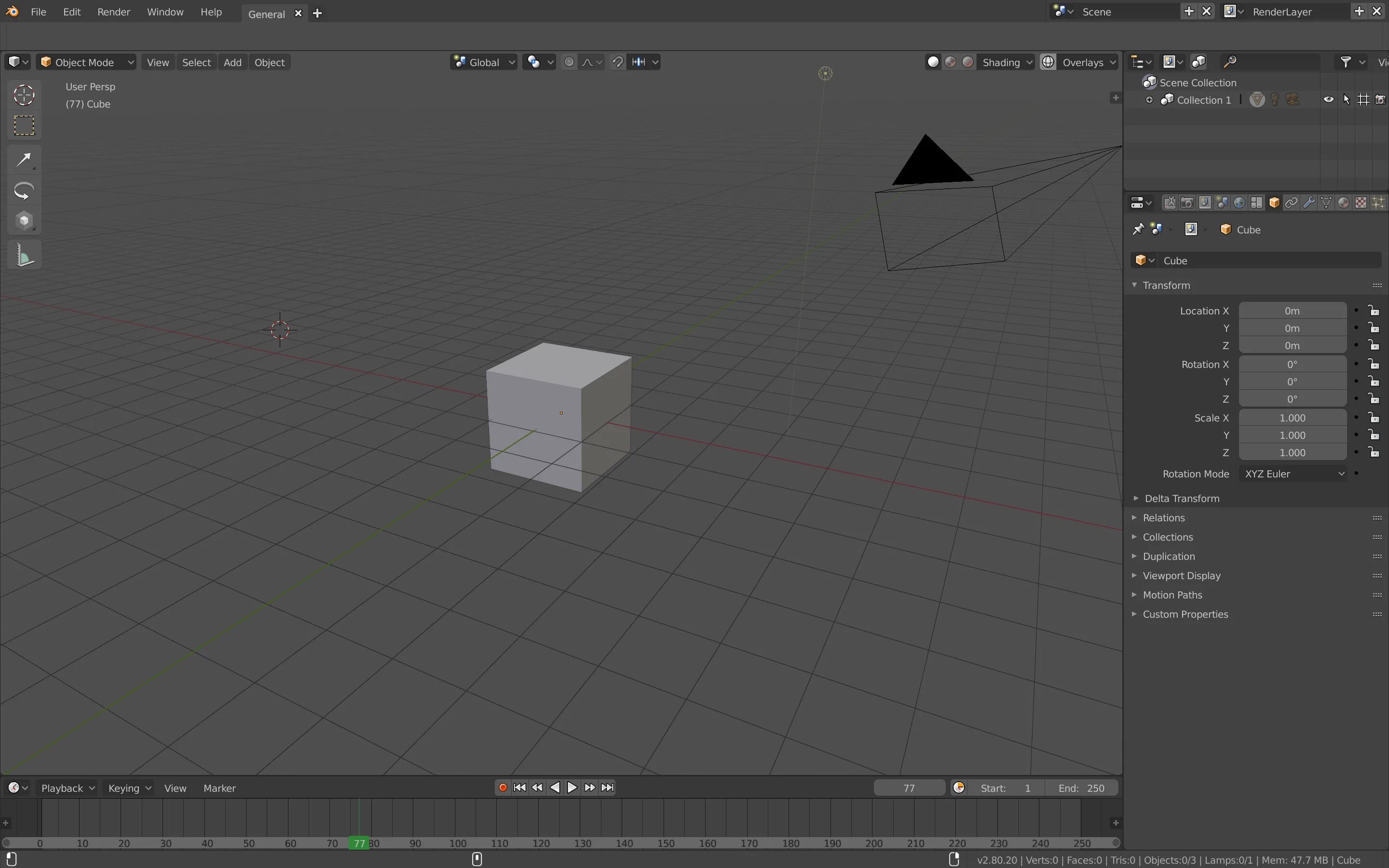Select the Measure ruler tool

[24, 255]
